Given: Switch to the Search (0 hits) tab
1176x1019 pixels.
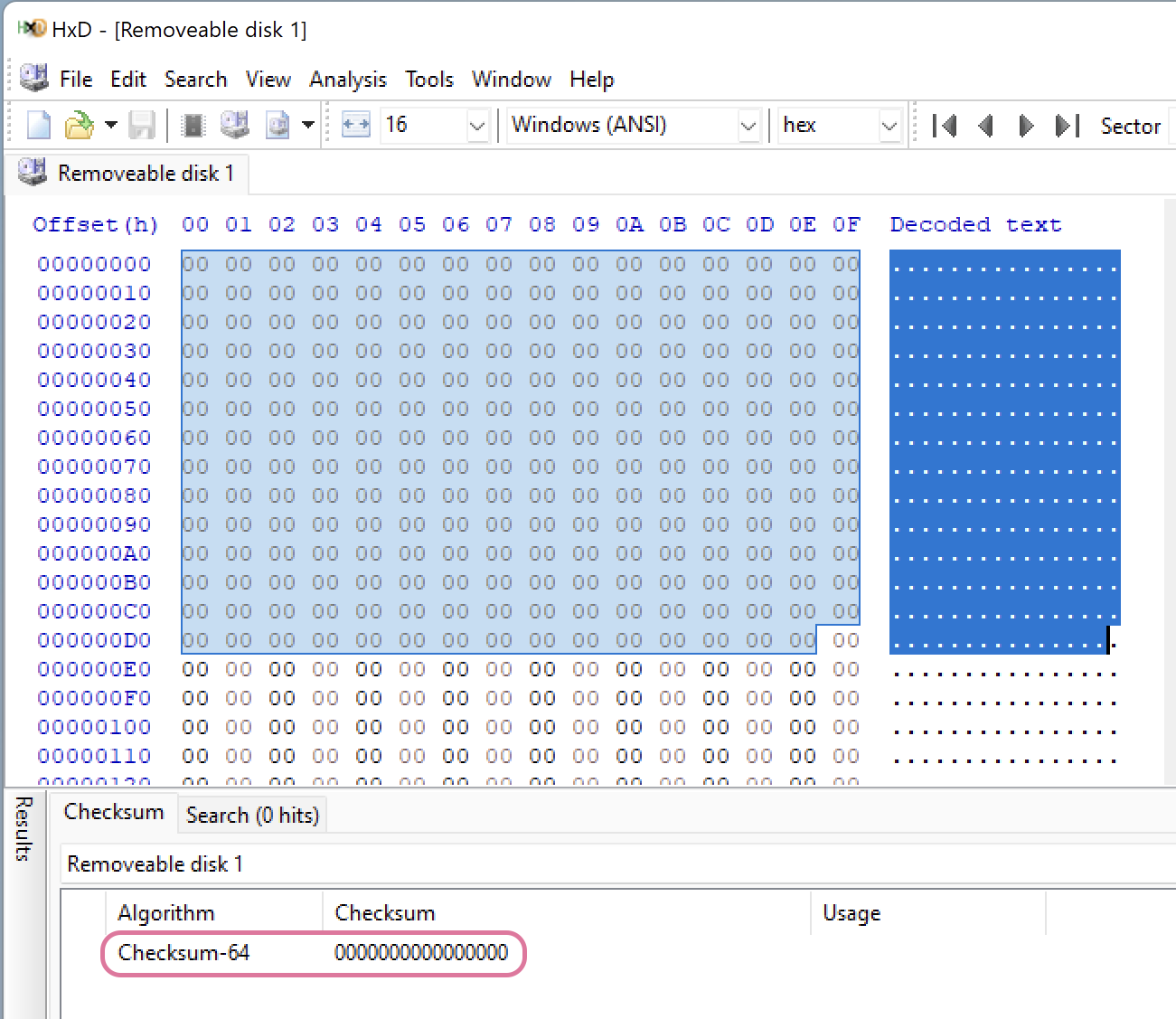Looking at the screenshot, I should (x=252, y=815).
